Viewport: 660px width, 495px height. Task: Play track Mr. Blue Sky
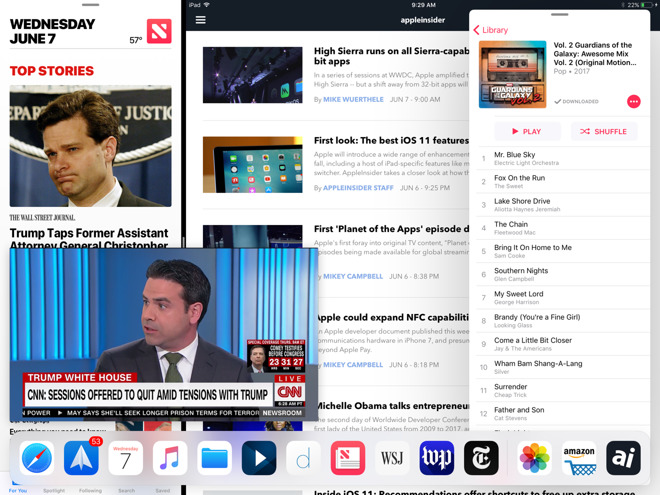(563, 158)
